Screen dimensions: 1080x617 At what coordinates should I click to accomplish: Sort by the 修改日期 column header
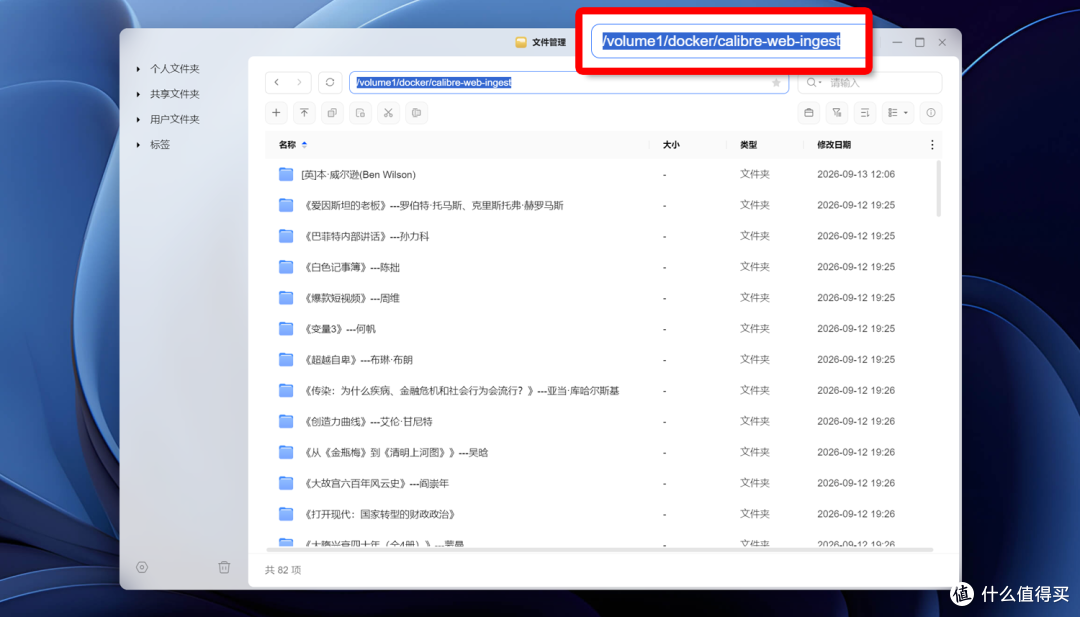coord(834,145)
